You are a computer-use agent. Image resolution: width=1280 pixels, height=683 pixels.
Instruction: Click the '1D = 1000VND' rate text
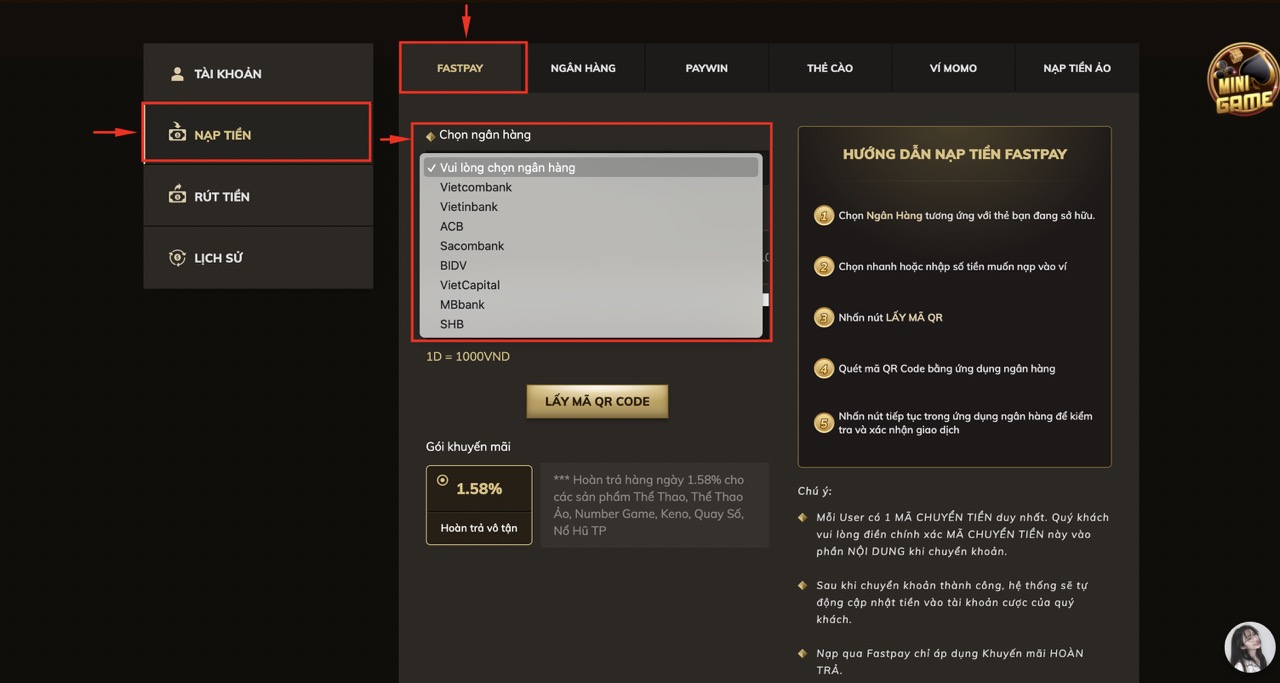(468, 357)
